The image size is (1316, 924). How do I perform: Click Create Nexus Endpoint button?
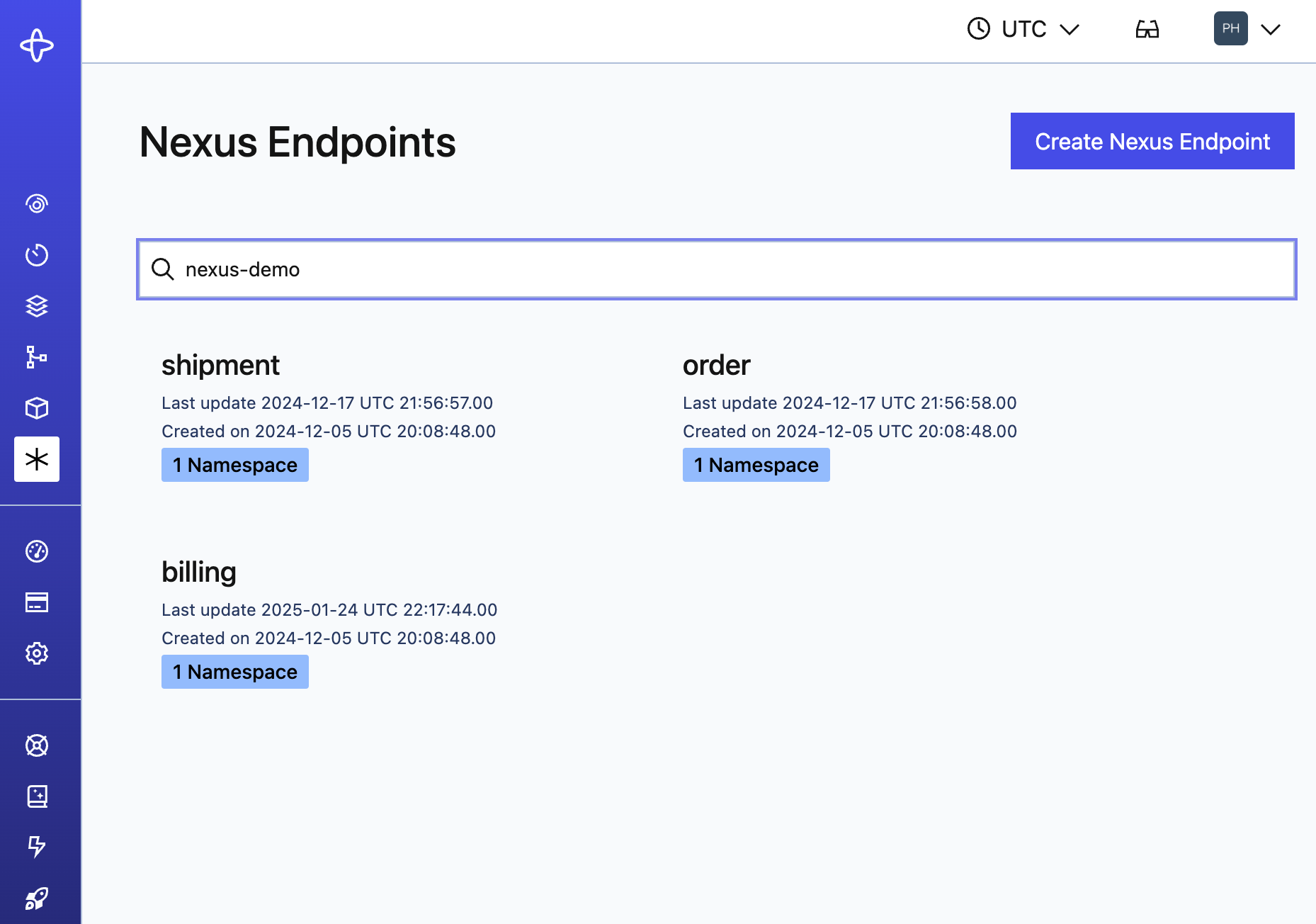click(1152, 141)
